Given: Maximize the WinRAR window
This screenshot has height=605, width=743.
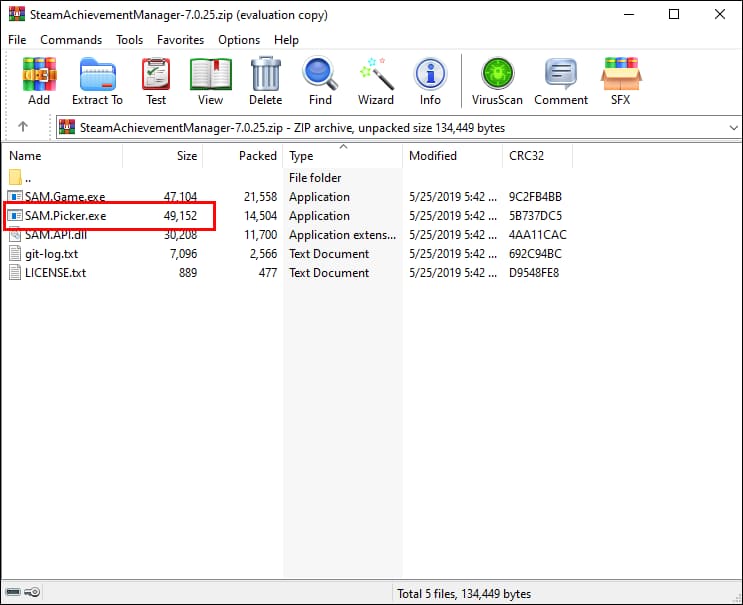Looking at the screenshot, I should click(x=674, y=14).
